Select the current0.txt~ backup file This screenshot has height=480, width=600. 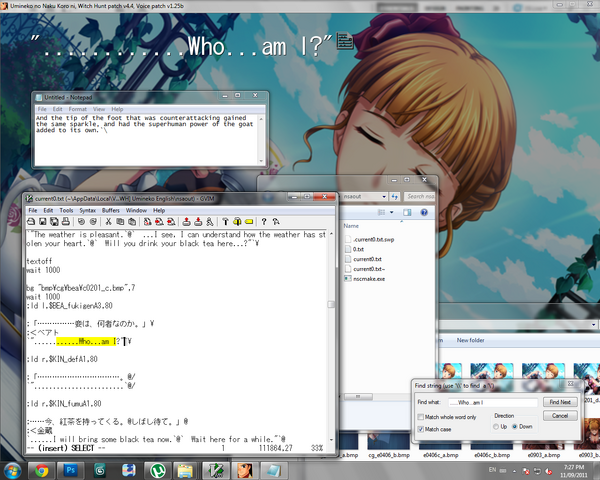(365, 269)
